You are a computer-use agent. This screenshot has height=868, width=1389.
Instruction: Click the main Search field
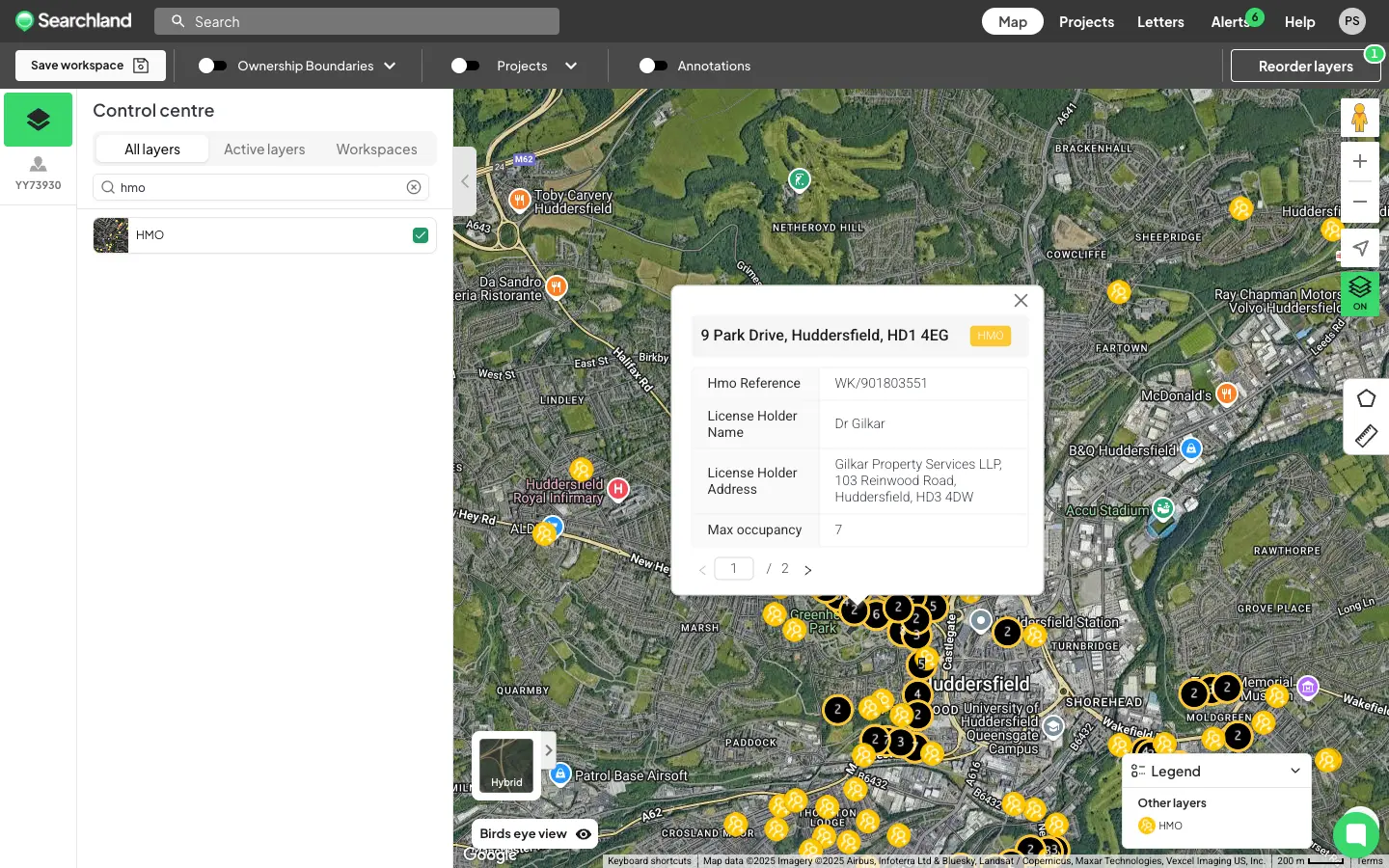point(357,21)
